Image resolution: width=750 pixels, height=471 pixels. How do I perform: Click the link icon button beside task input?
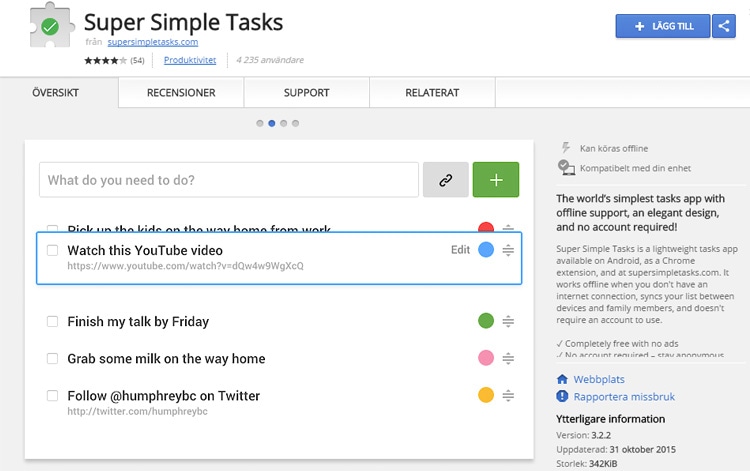point(445,180)
